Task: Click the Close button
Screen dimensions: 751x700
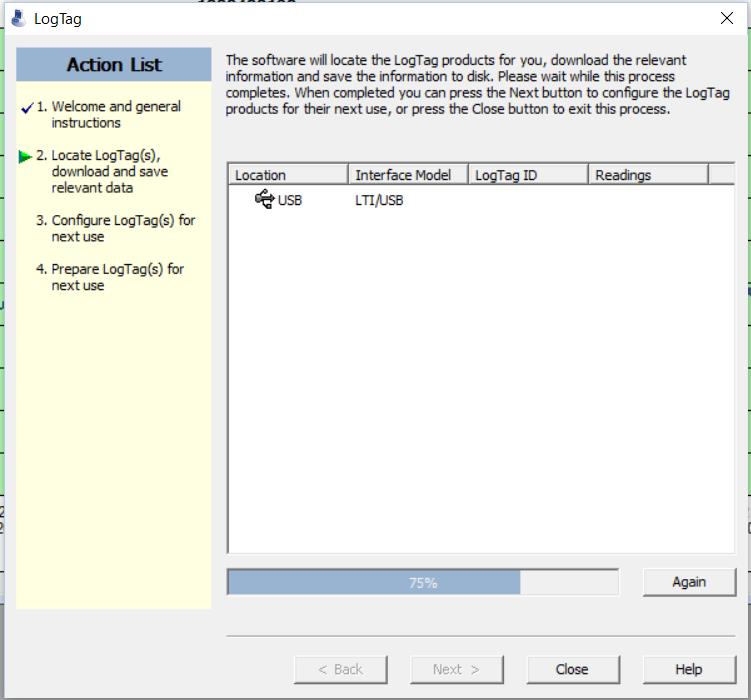Action: pyautogui.click(x=573, y=669)
